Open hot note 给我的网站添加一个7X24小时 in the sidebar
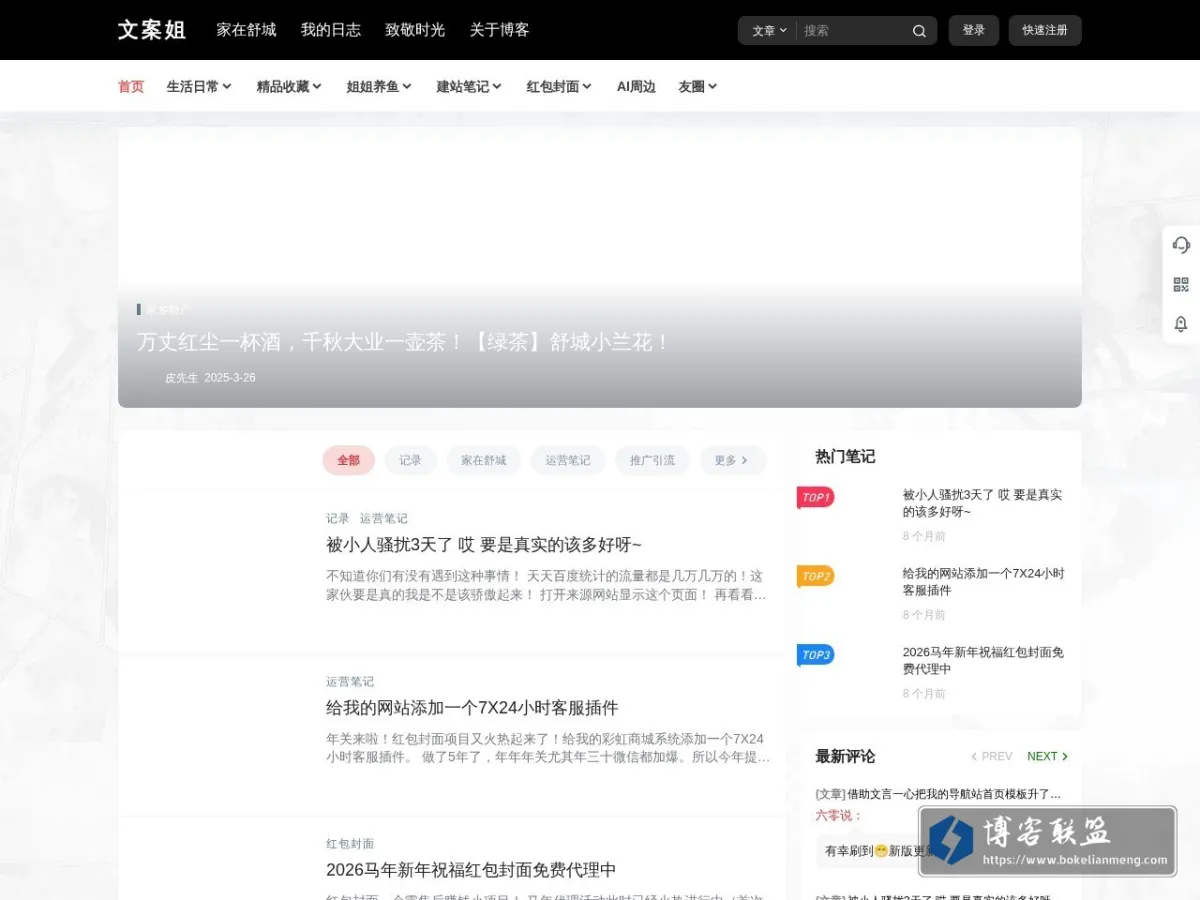This screenshot has width=1200, height=900. click(x=983, y=582)
